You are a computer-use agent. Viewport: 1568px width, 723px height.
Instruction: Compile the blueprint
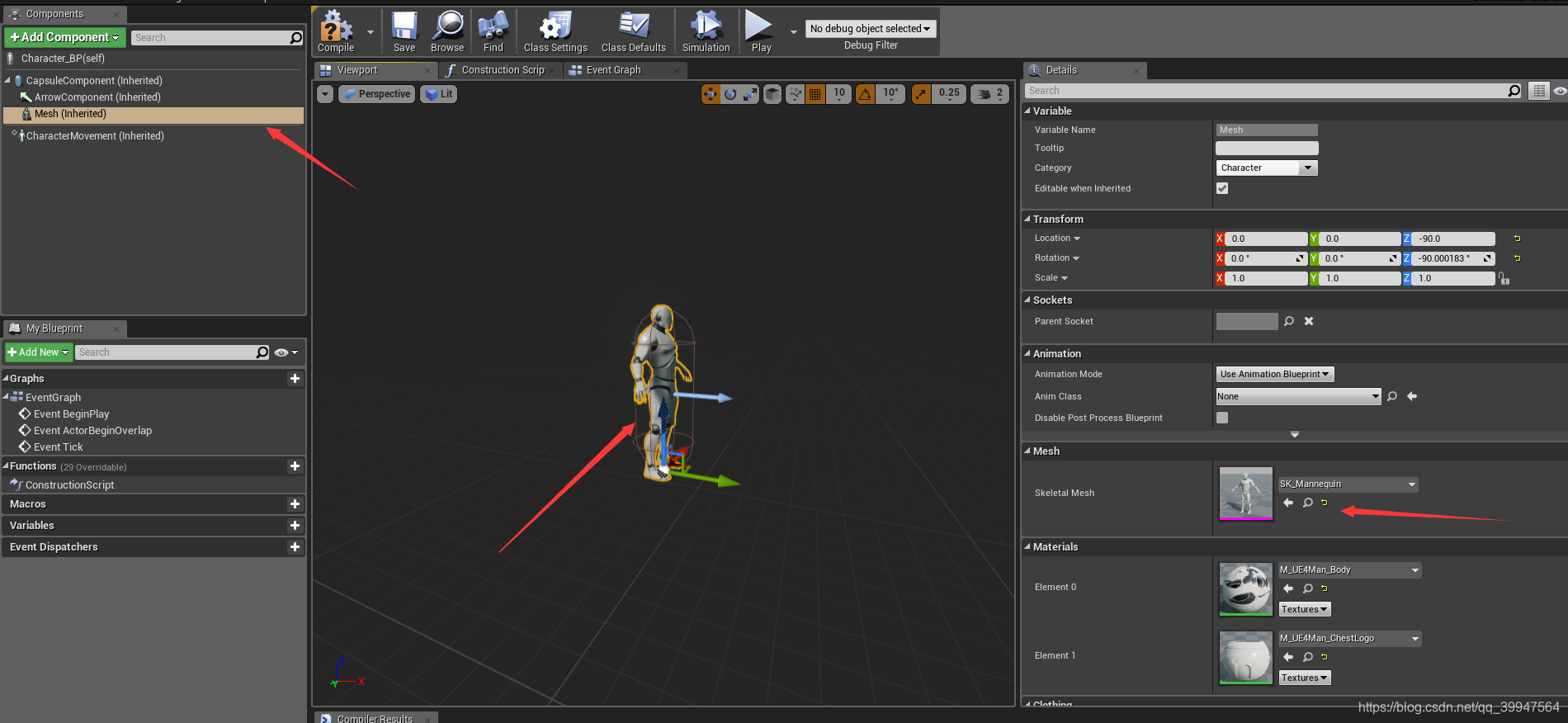(x=337, y=32)
